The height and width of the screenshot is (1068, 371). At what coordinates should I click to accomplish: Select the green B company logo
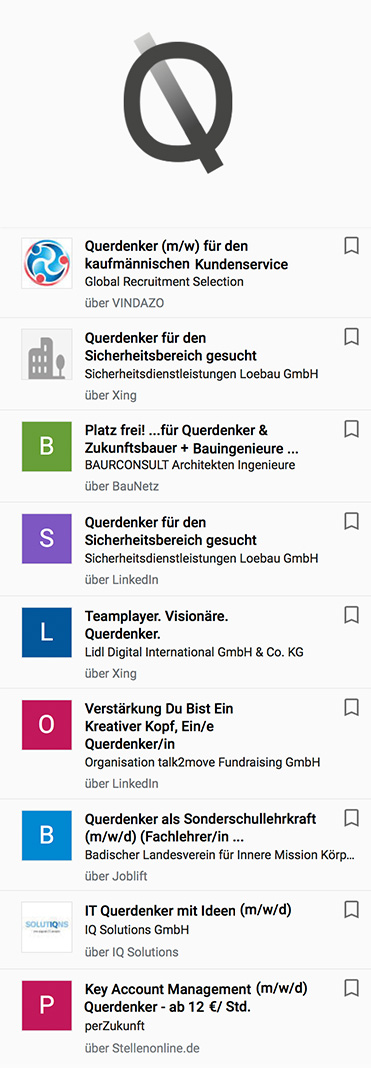(47, 446)
